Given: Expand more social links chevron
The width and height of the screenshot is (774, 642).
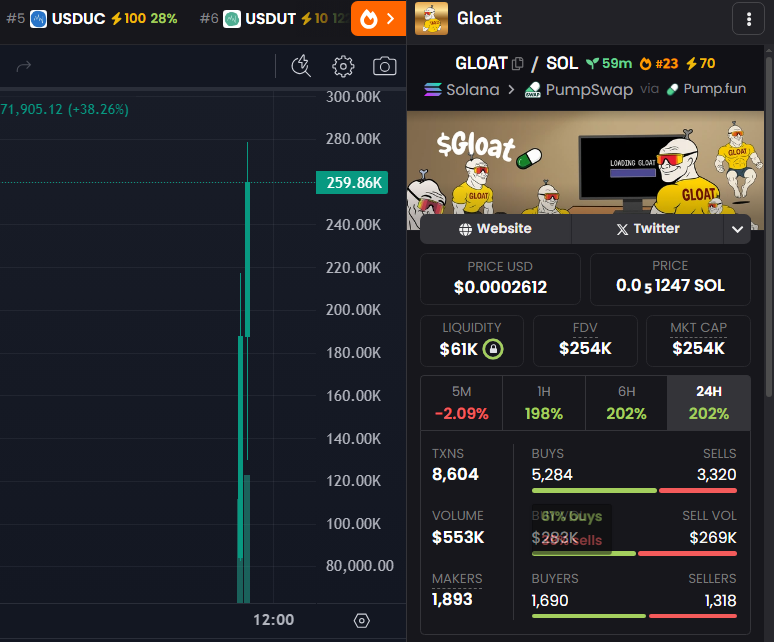Looking at the screenshot, I should point(737,229).
